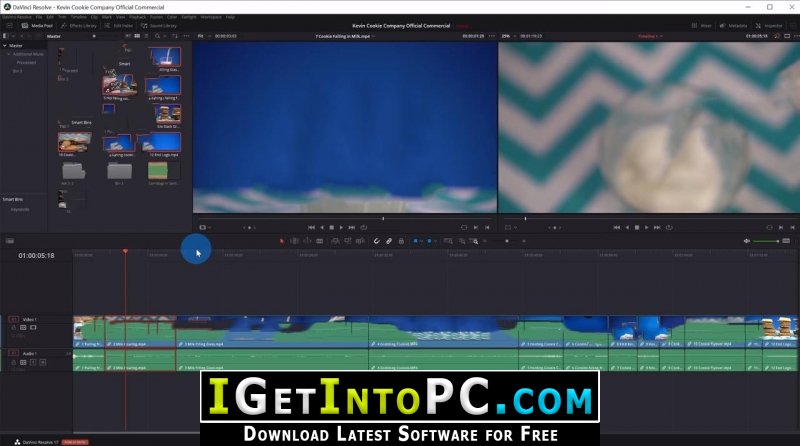The height and width of the screenshot is (446, 800).
Task: Click the timeline full extent zoom icon
Action: tap(448, 241)
